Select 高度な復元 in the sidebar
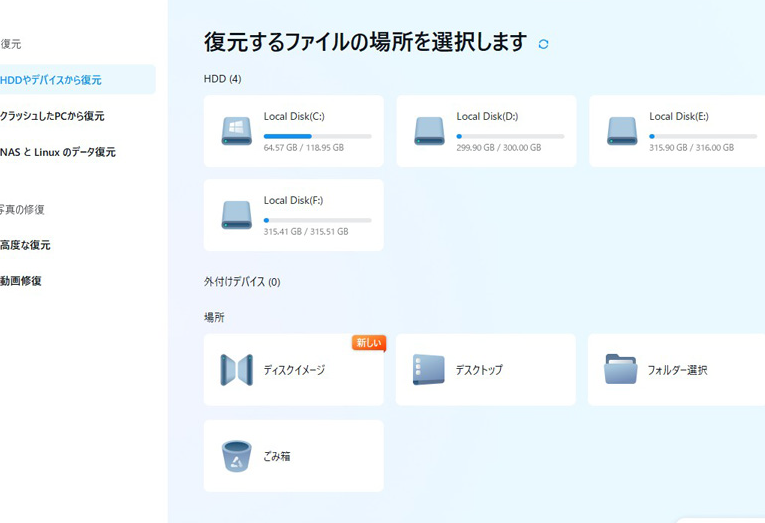This screenshot has height=523, width=765. [x=26, y=245]
